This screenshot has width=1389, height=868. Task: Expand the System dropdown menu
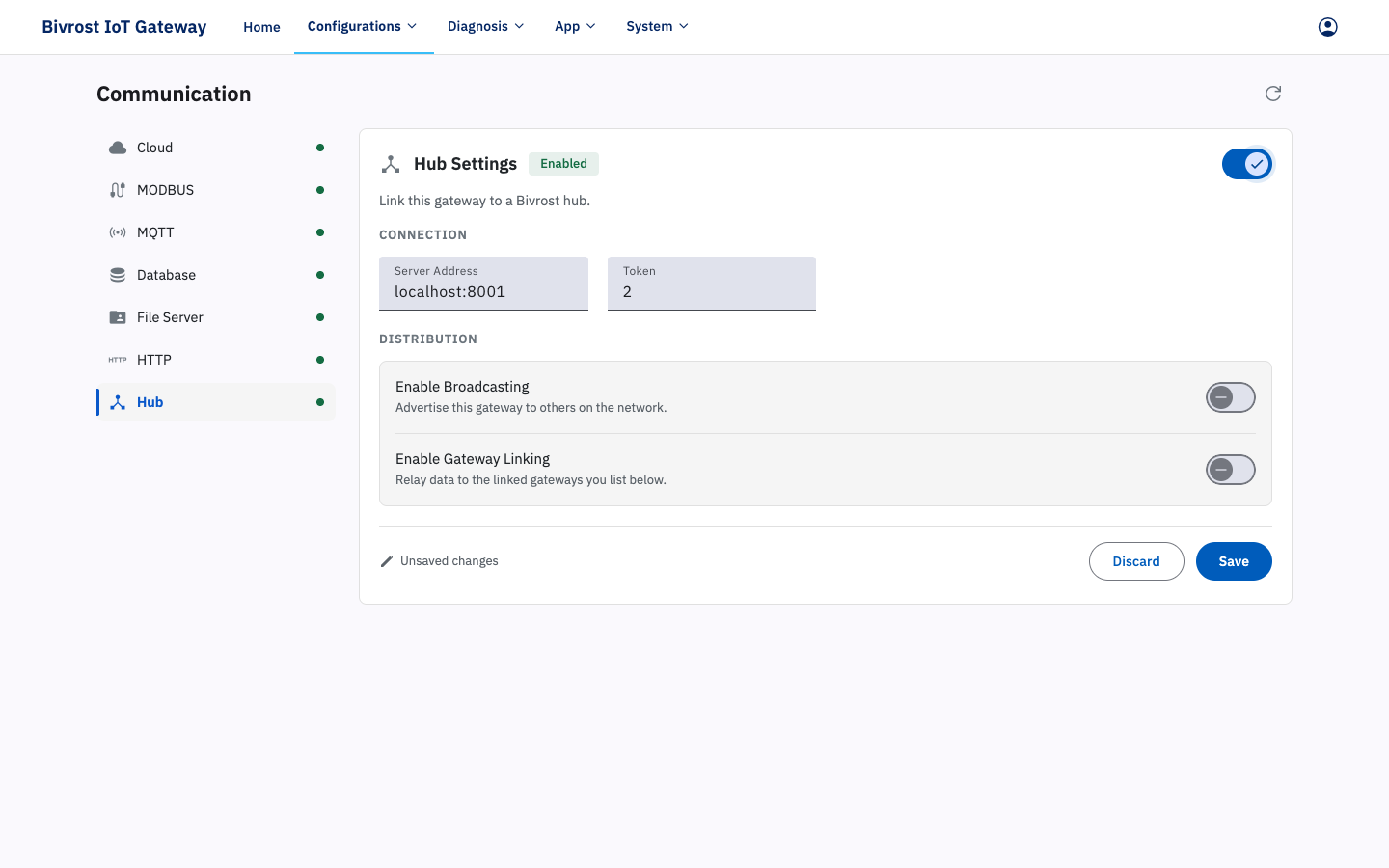[658, 26]
